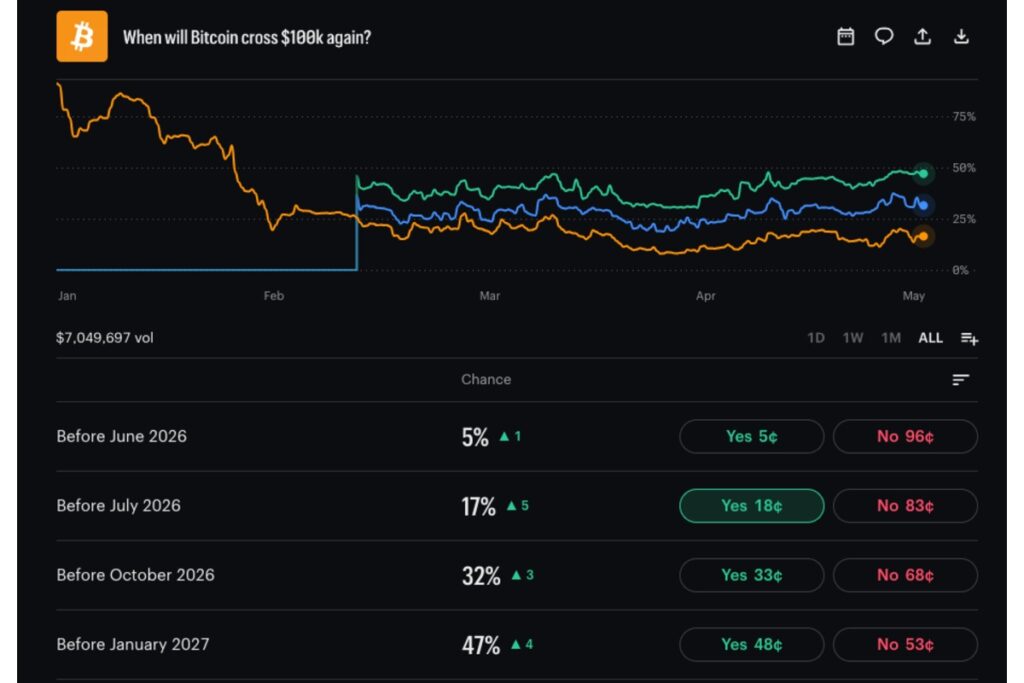Viewport: 1024px width, 683px height.
Task: Click the market title 'When will Bitcoin cross $100k again?'
Action: [x=247, y=37]
